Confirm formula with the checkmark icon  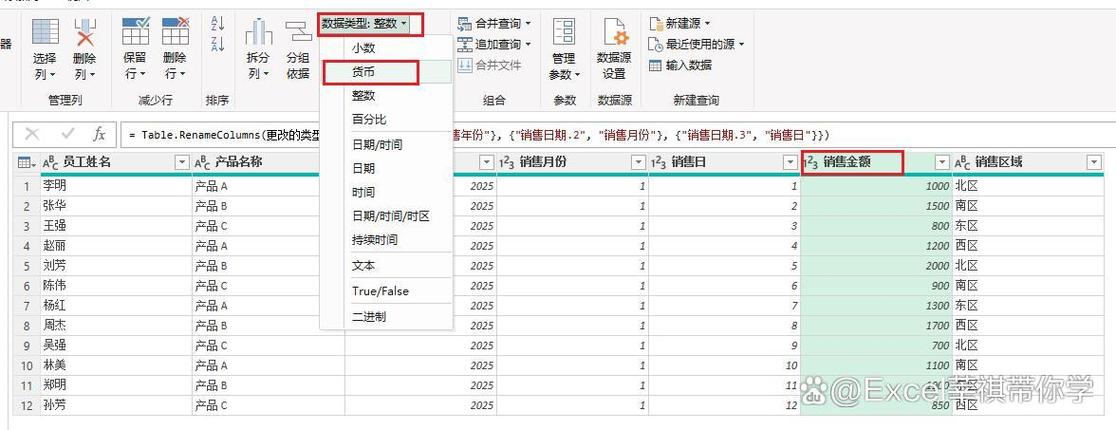[x=68, y=135]
